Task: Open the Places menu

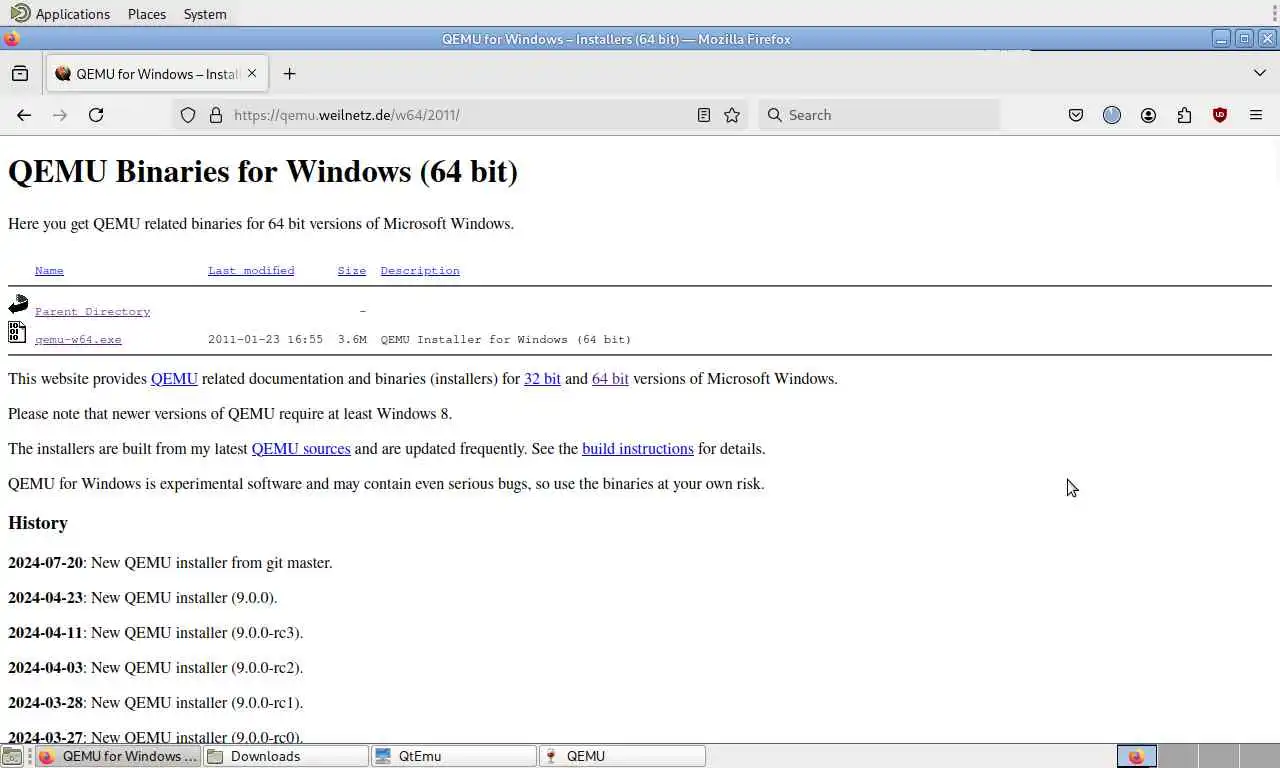Action: pos(147,14)
